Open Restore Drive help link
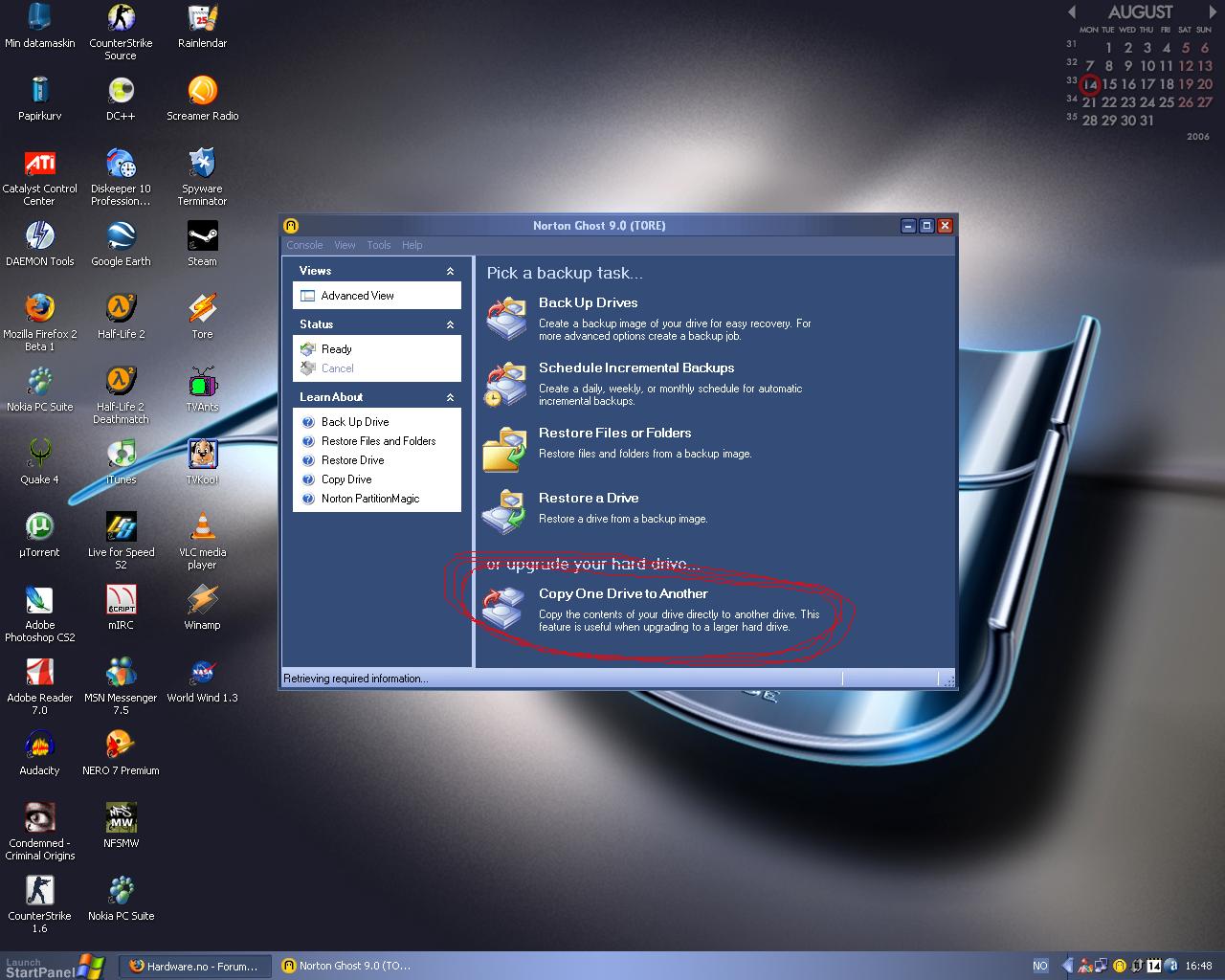 352,460
